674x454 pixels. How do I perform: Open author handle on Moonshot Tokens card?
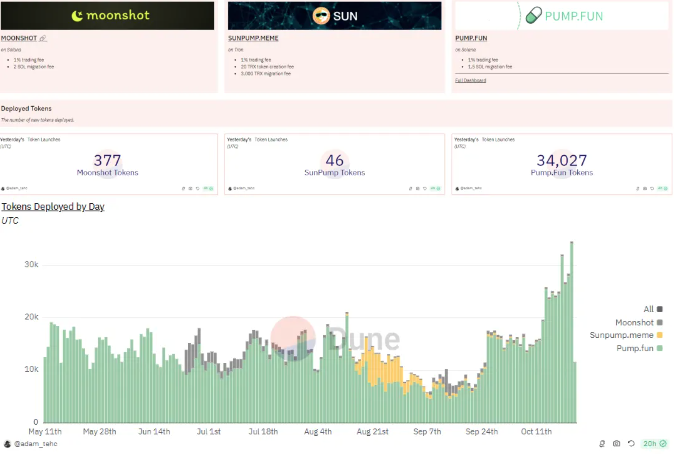(15, 189)
